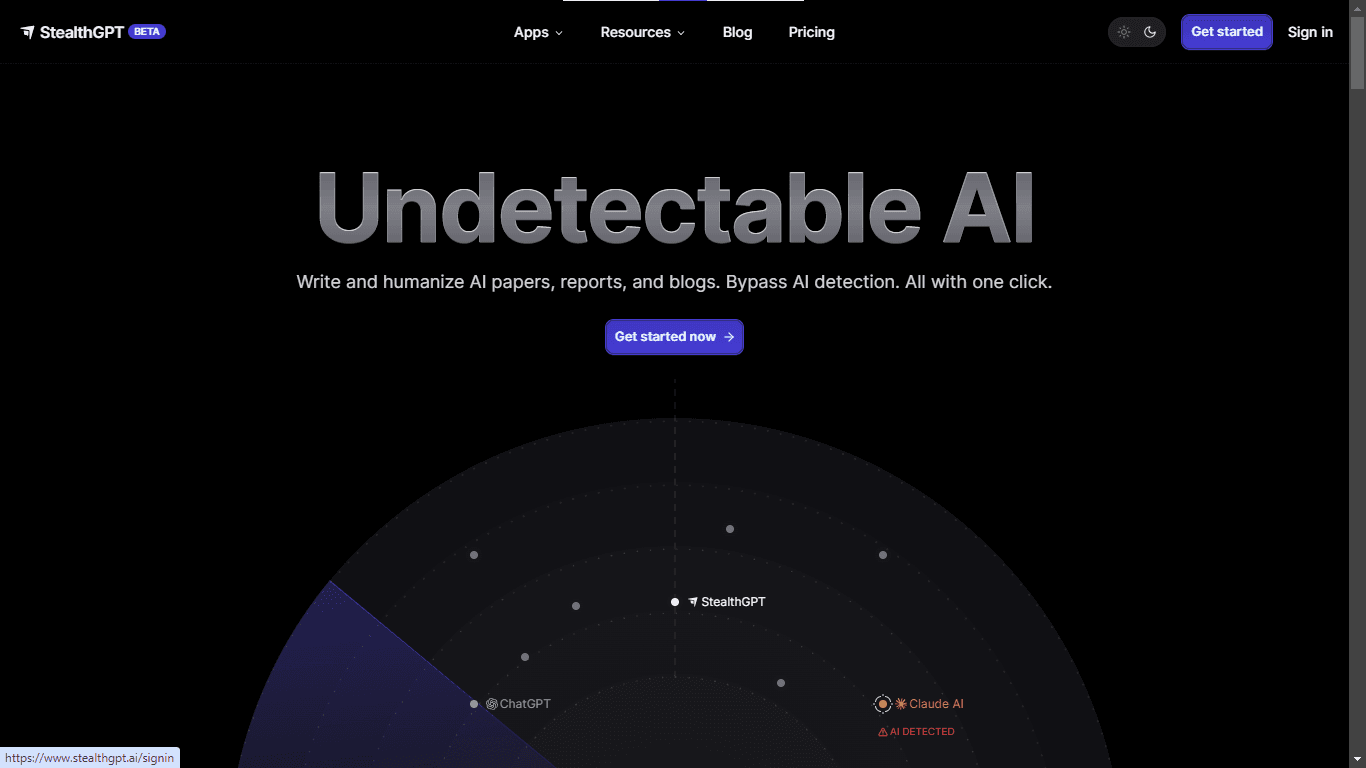Click the BETA badge beside the logo

(x=147, y=31)
